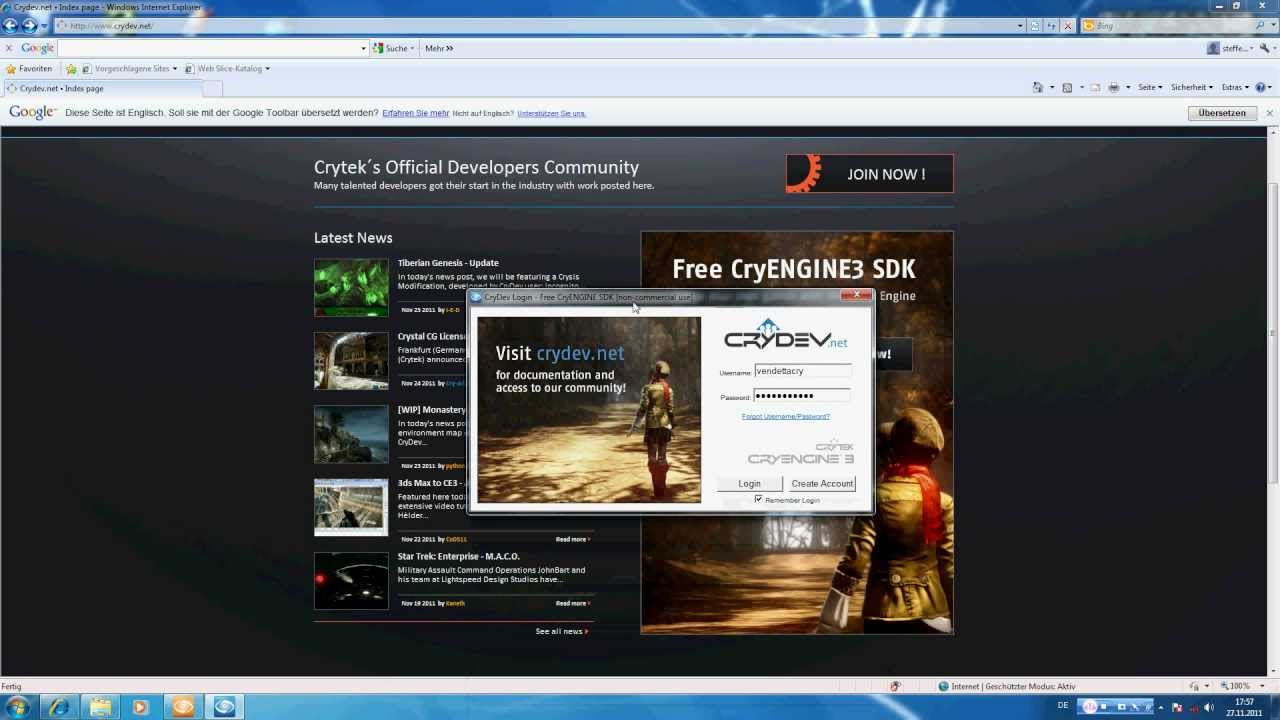The height and width of the screenshot is (720, 1280).
Task: Expand the print options dropdown arrow
Action: click(x=1128, y=87)
